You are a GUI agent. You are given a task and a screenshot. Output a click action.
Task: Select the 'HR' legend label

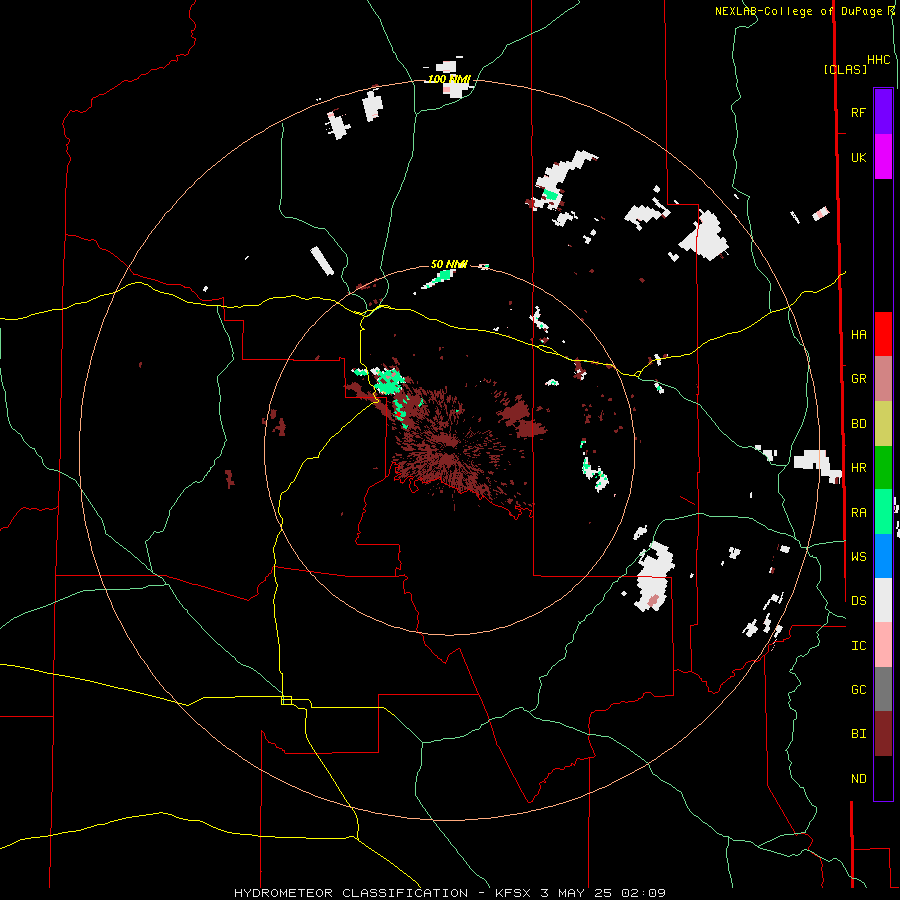point(858,468)
